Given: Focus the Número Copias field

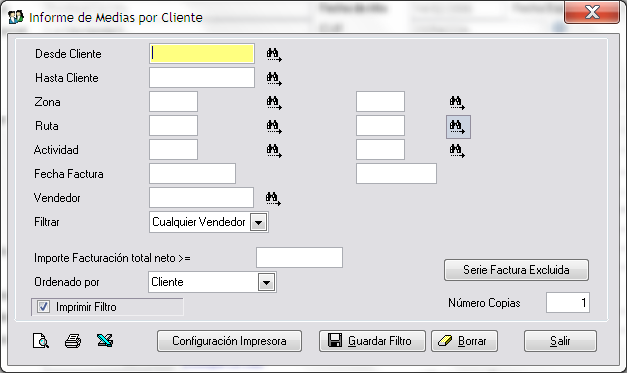Looking at the screenshot, I should [568, 303].
